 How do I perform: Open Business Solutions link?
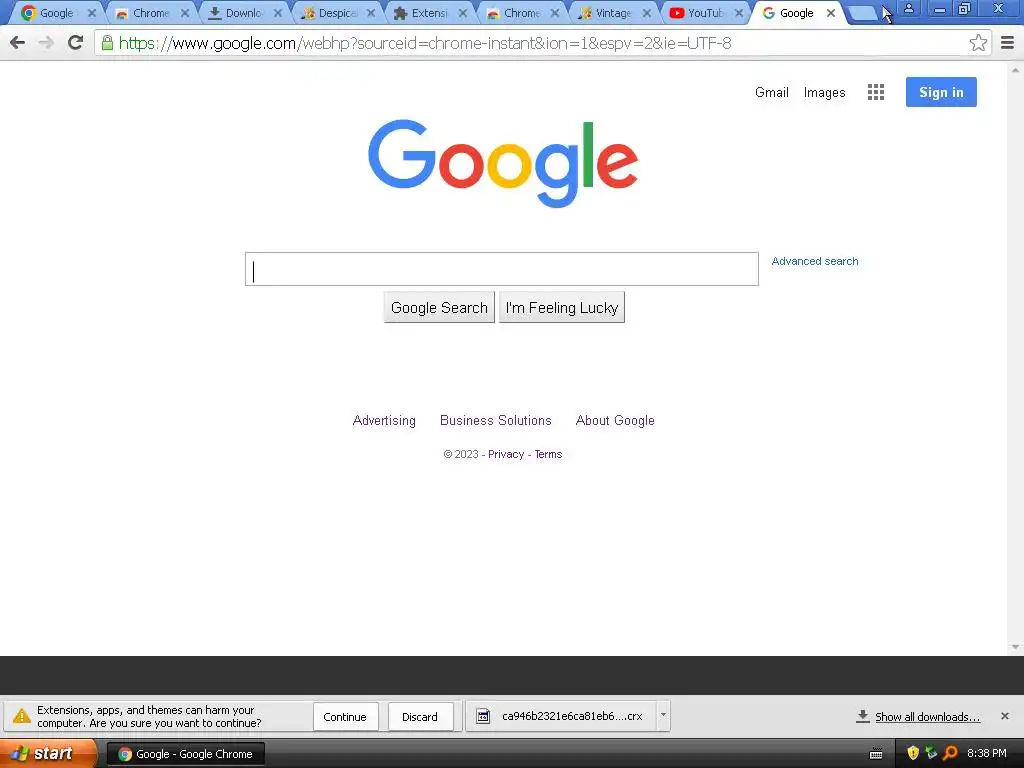pyautogui.click(x=496, y=421)
